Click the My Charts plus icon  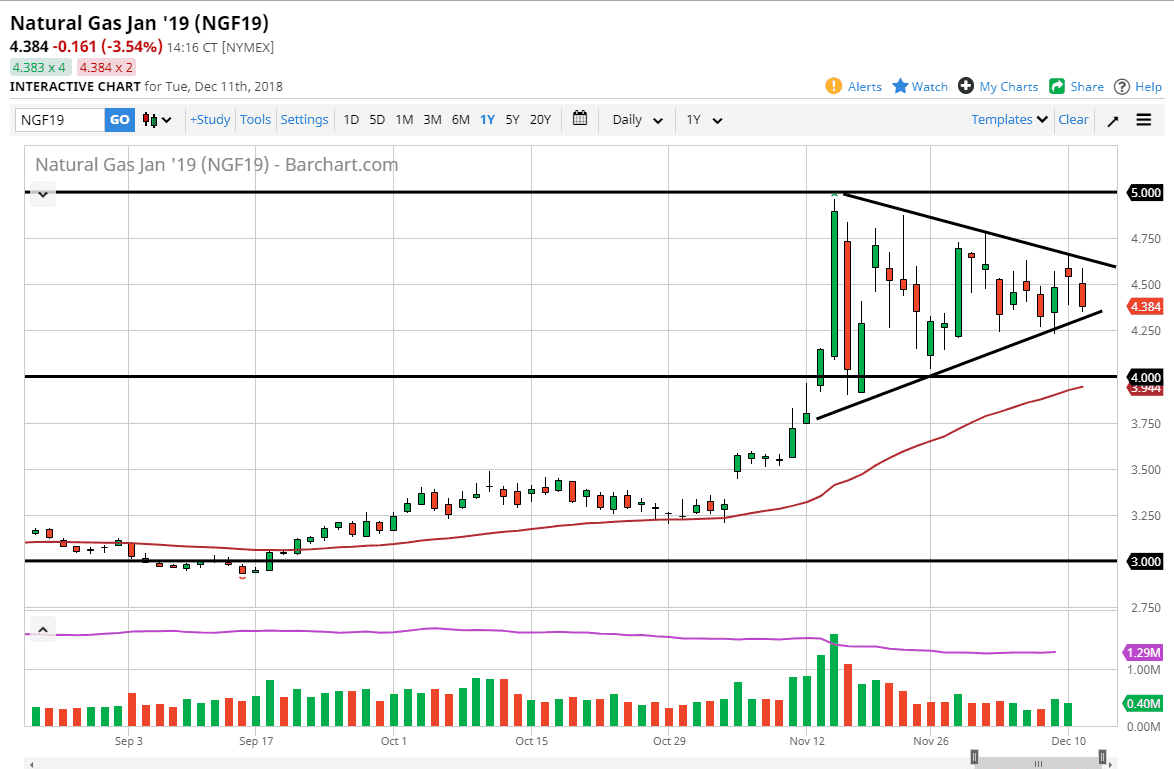tap(966, 86)
